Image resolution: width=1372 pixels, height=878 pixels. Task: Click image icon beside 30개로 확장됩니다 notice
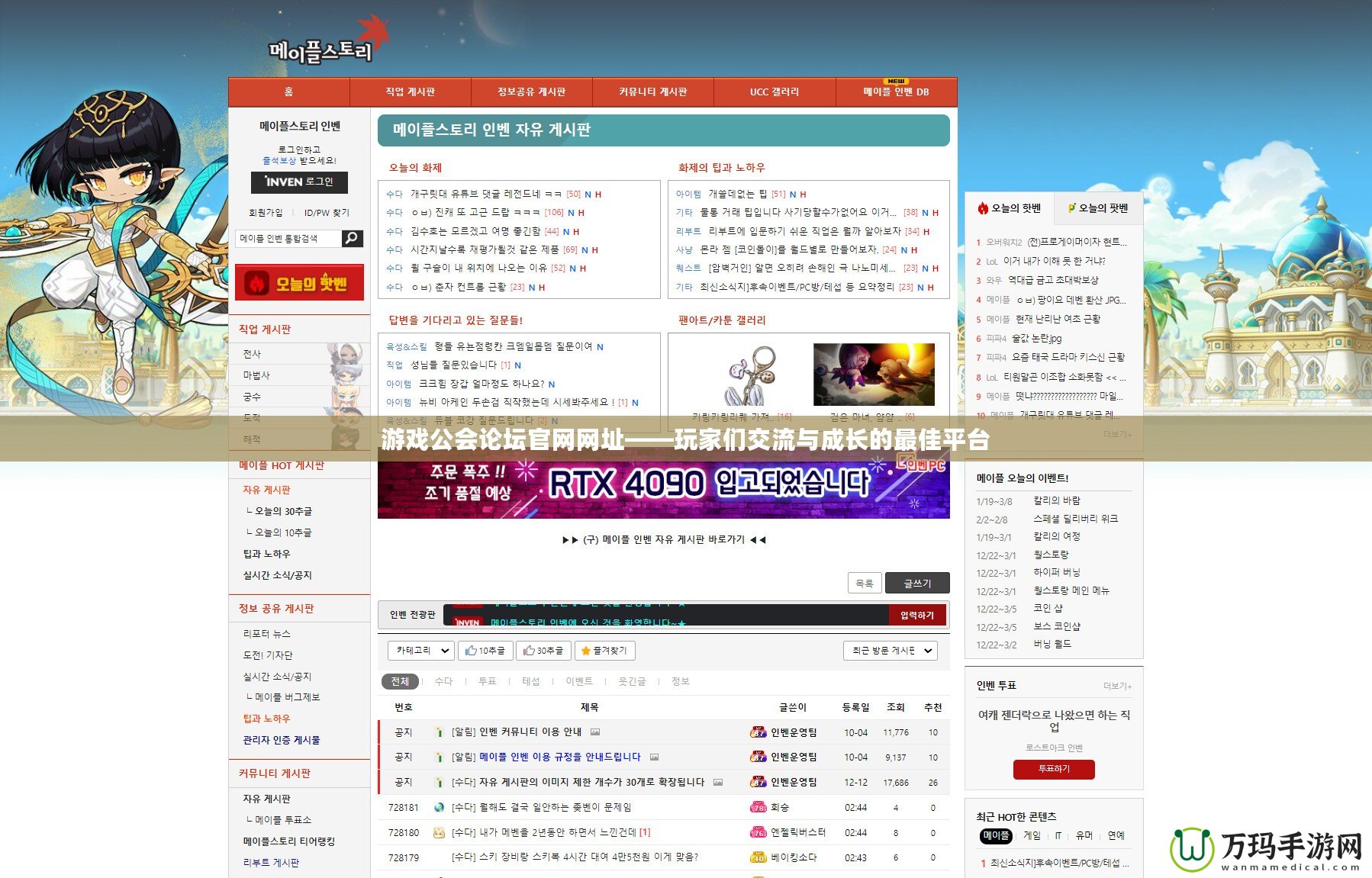tap(718, 783)
